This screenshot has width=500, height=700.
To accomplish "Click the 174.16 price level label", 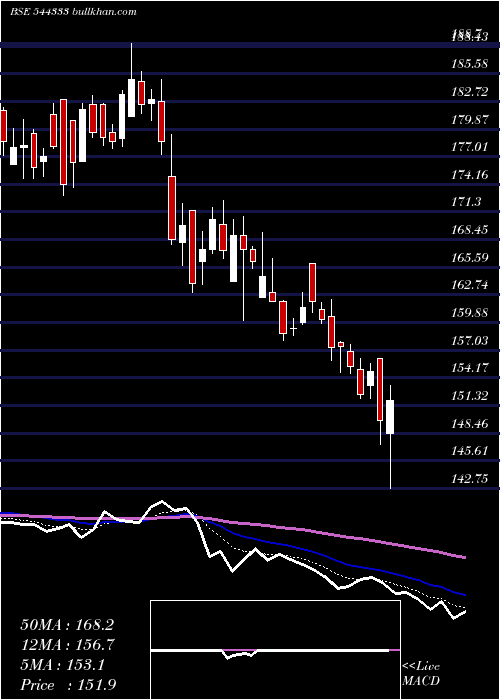I will 469,175.
